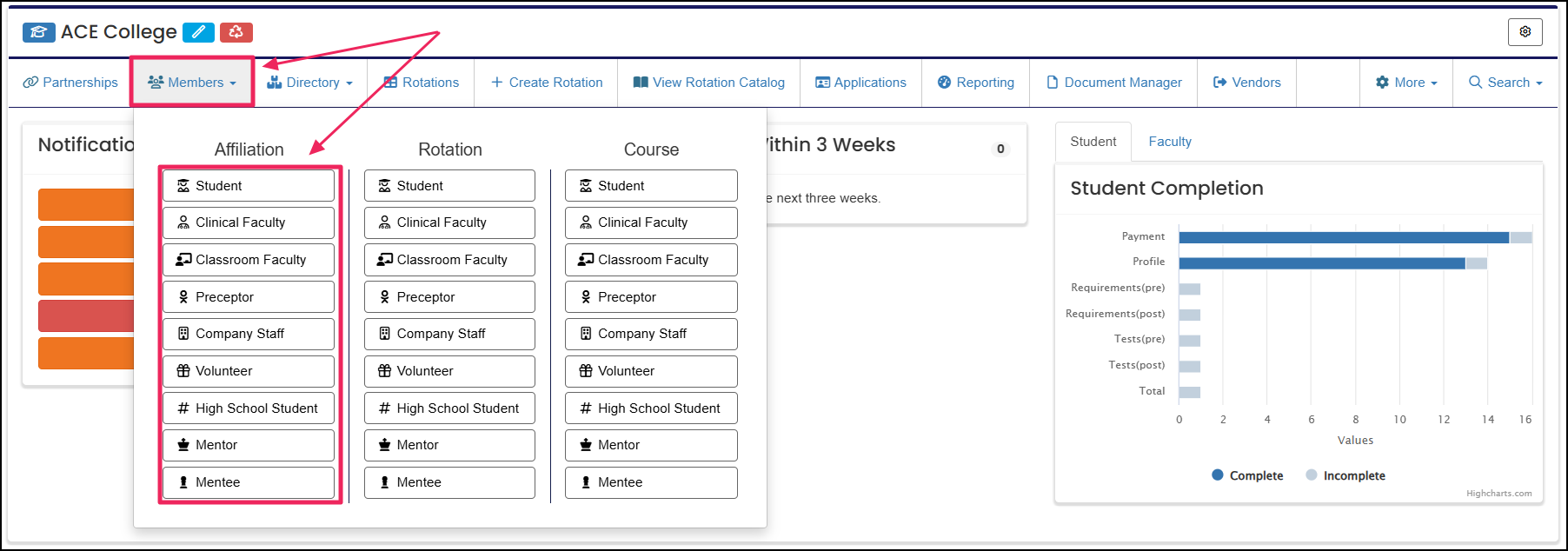
Task: Click the Requirements(pre) incomplete bar in chart
Action: click(x=1190, y=289)
